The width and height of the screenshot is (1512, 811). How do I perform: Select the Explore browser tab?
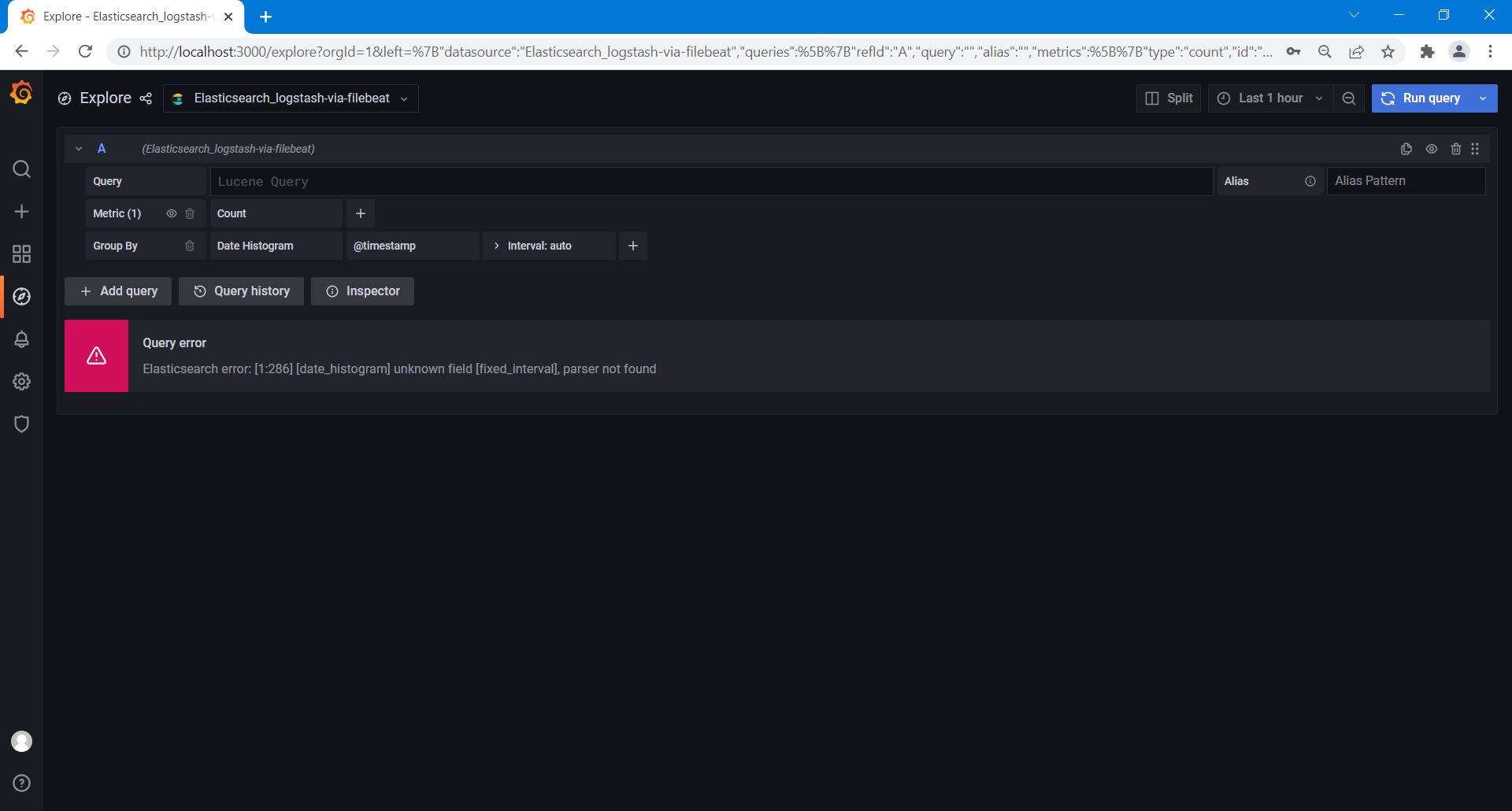(126, 17)
